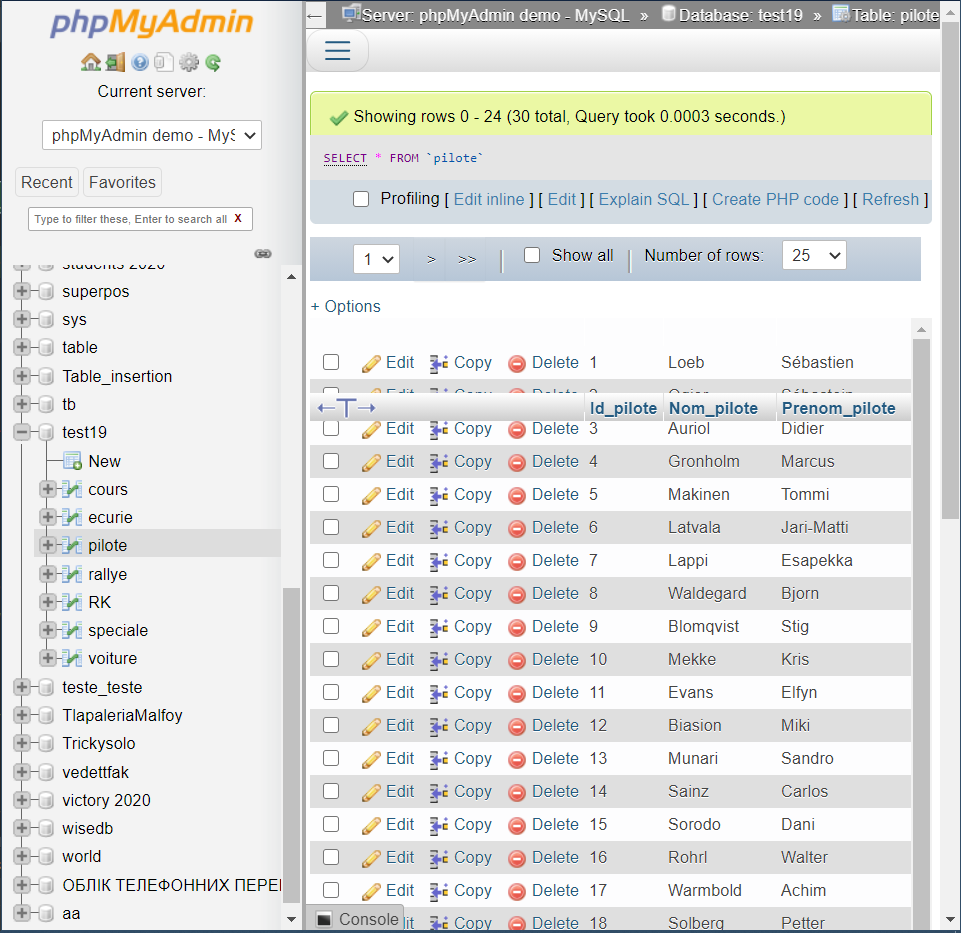Open the Recent tab
This screenshot has width=961, height=933.
pyautogui.click(x=47, y=182)
